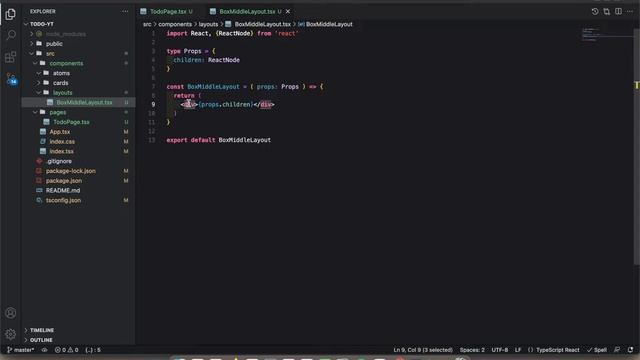Viewport: 640px width, 360px height.
Task: Click BoxMiddleLayout.tsx in breadcrumb
Action: 262,24
